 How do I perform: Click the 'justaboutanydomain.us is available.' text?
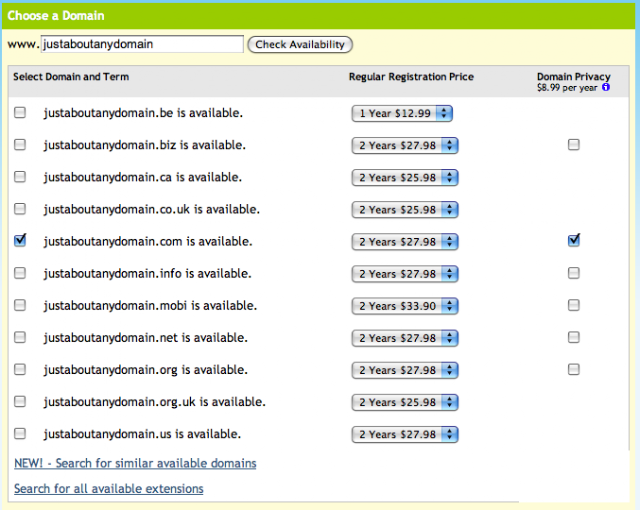point(142,434)
